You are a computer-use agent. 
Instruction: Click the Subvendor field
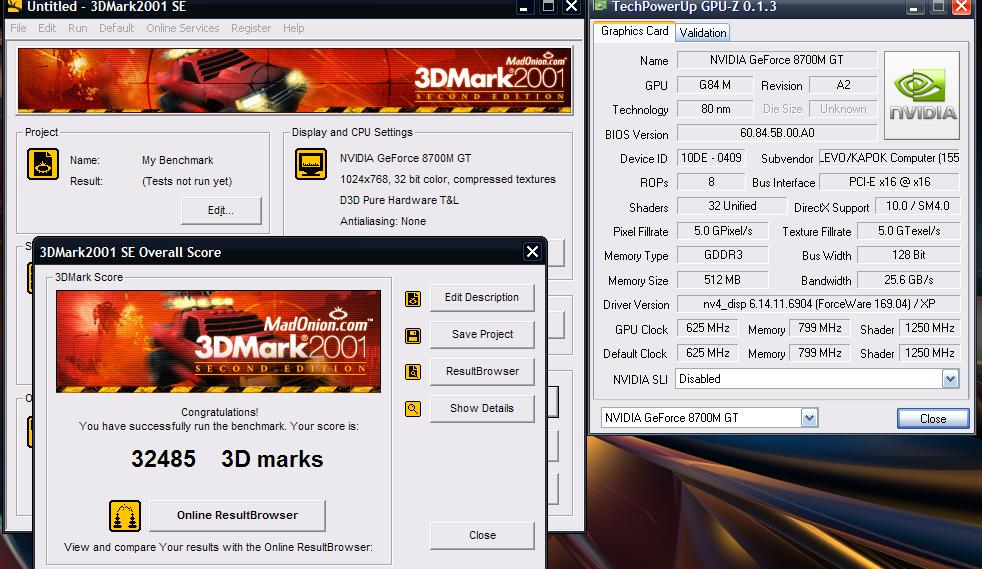(x=889, y=158)
